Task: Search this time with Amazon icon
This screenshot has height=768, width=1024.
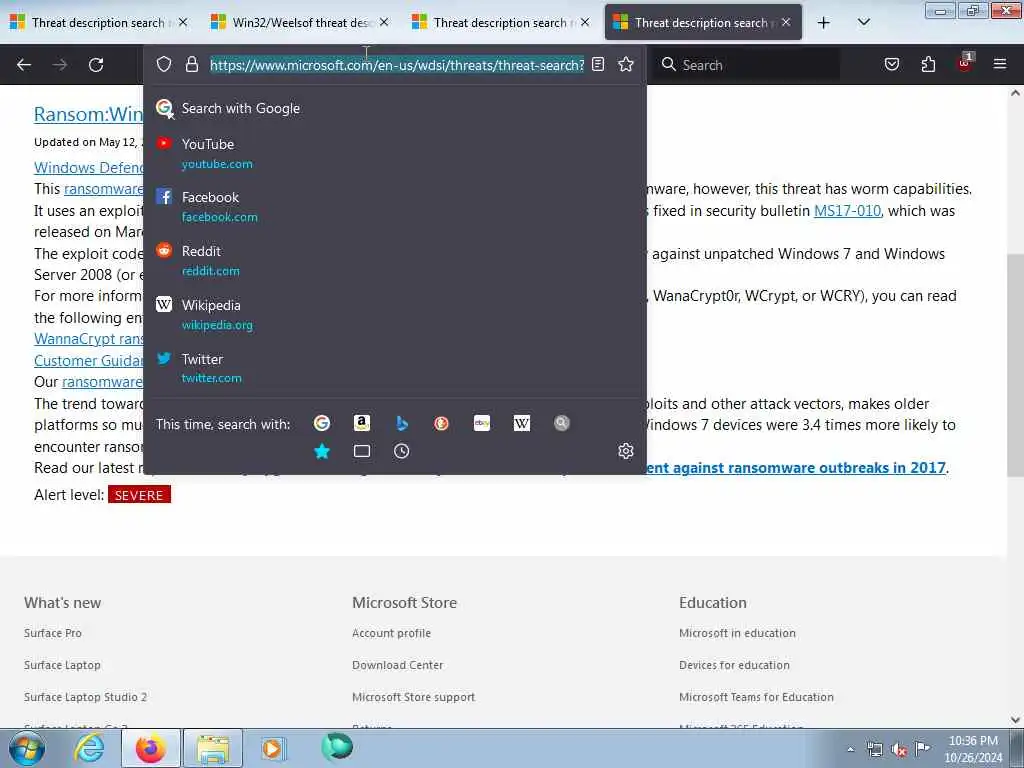Action: click(x=362, y=423)
